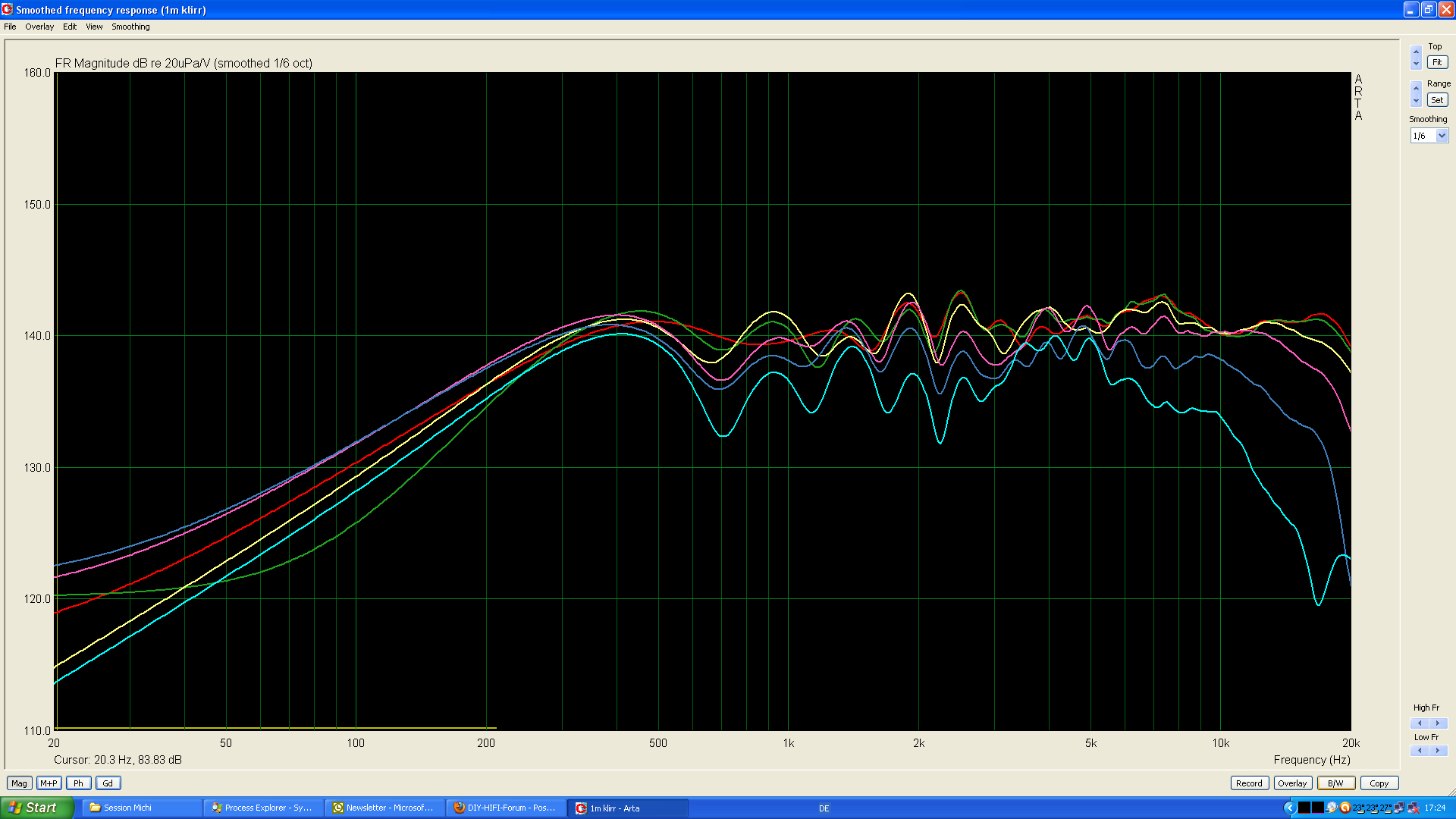Open the Smoothing menu
Image resolution: width=1456 pixels, height=819 pixels.
(130, 27)
